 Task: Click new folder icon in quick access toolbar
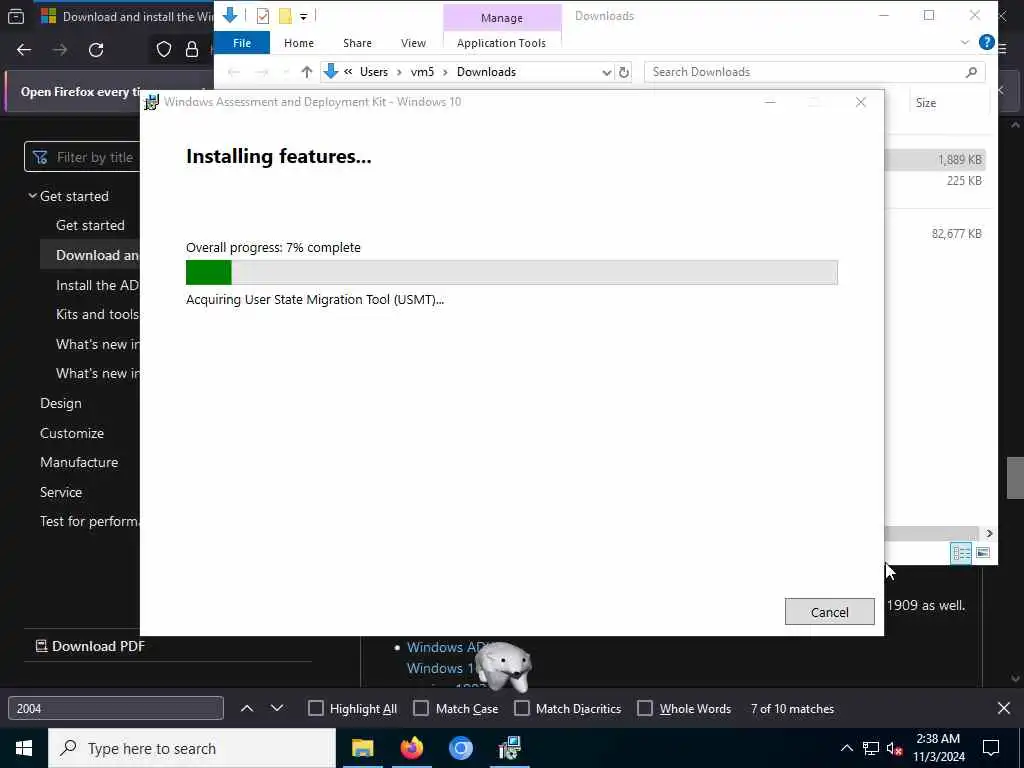click(x=285, y=16)
